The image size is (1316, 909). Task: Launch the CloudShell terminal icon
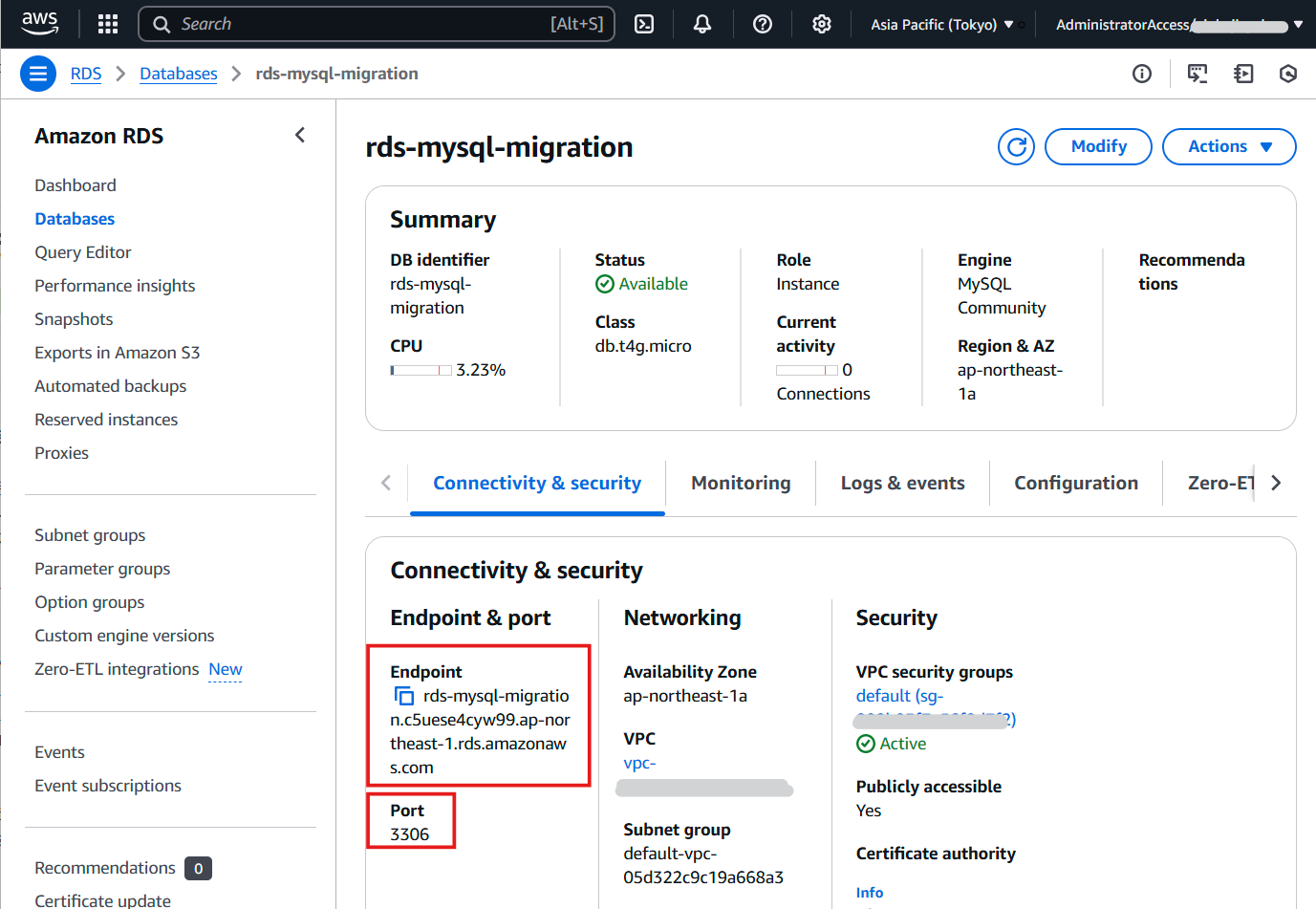point(644,24)
